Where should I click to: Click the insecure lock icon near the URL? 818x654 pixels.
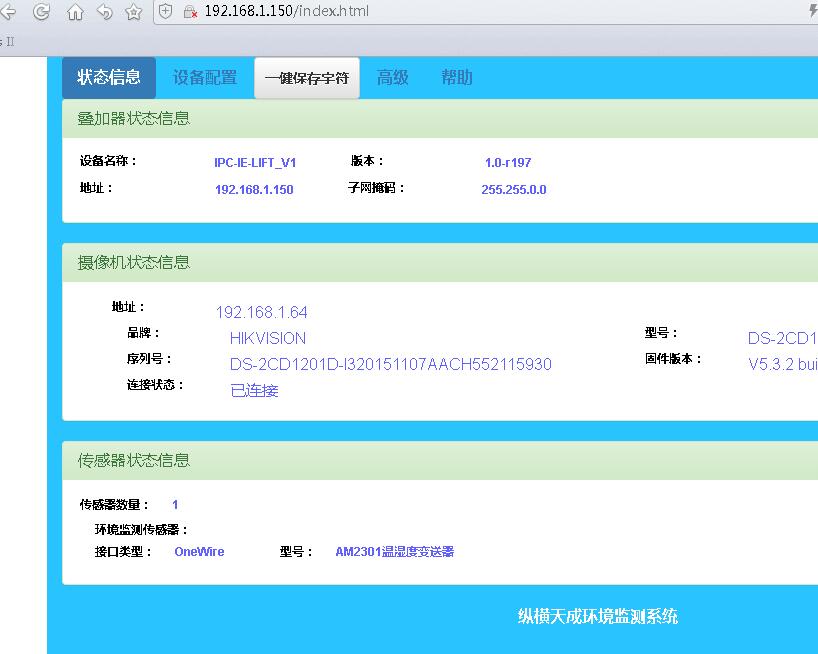pos(188,14)
